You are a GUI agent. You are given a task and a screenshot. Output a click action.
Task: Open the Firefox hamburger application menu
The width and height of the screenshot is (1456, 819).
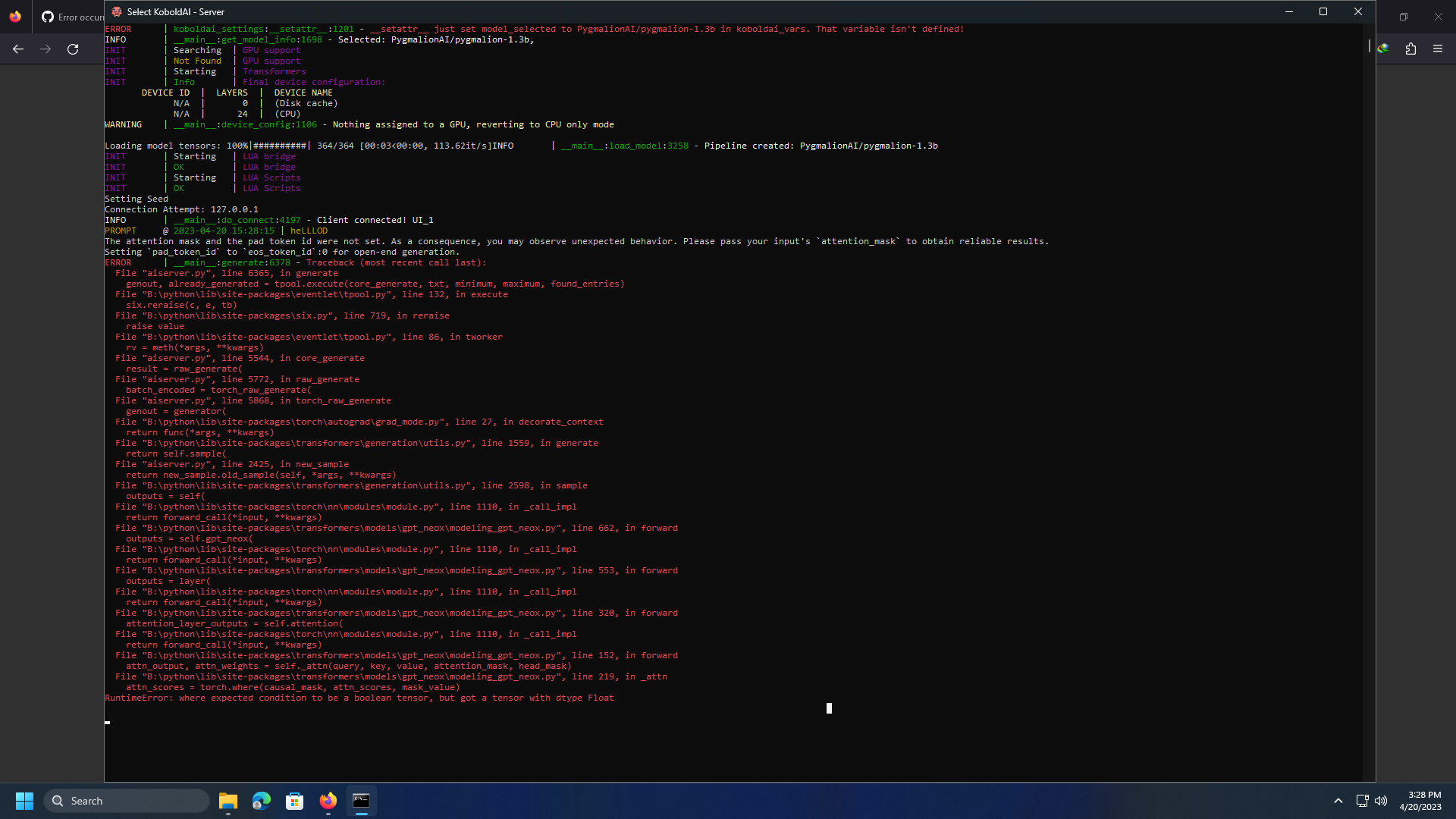coord(1438,49)
